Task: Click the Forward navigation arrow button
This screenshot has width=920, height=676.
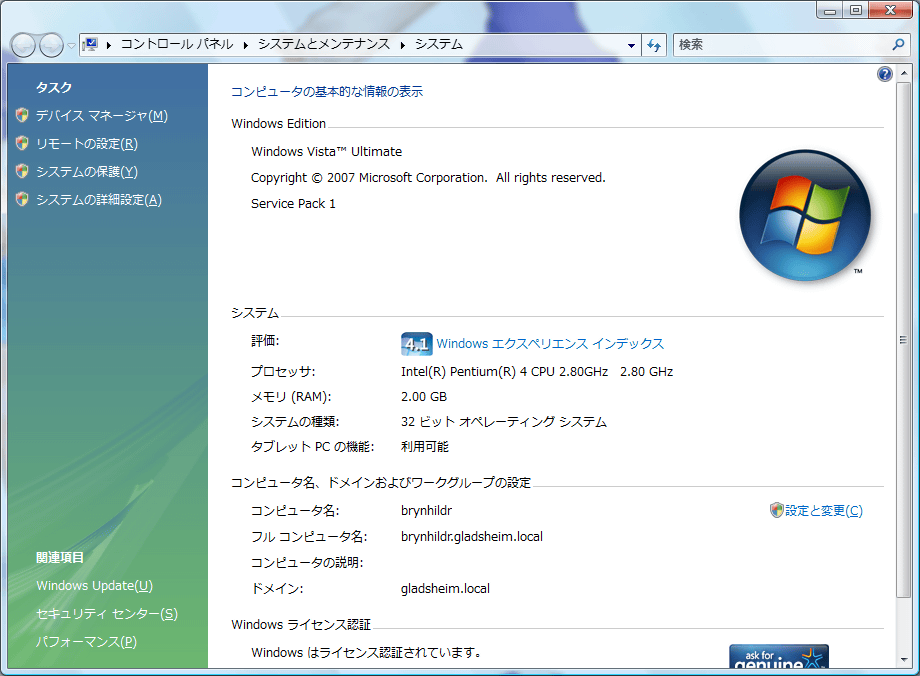Action: click(x=51, y=45)
